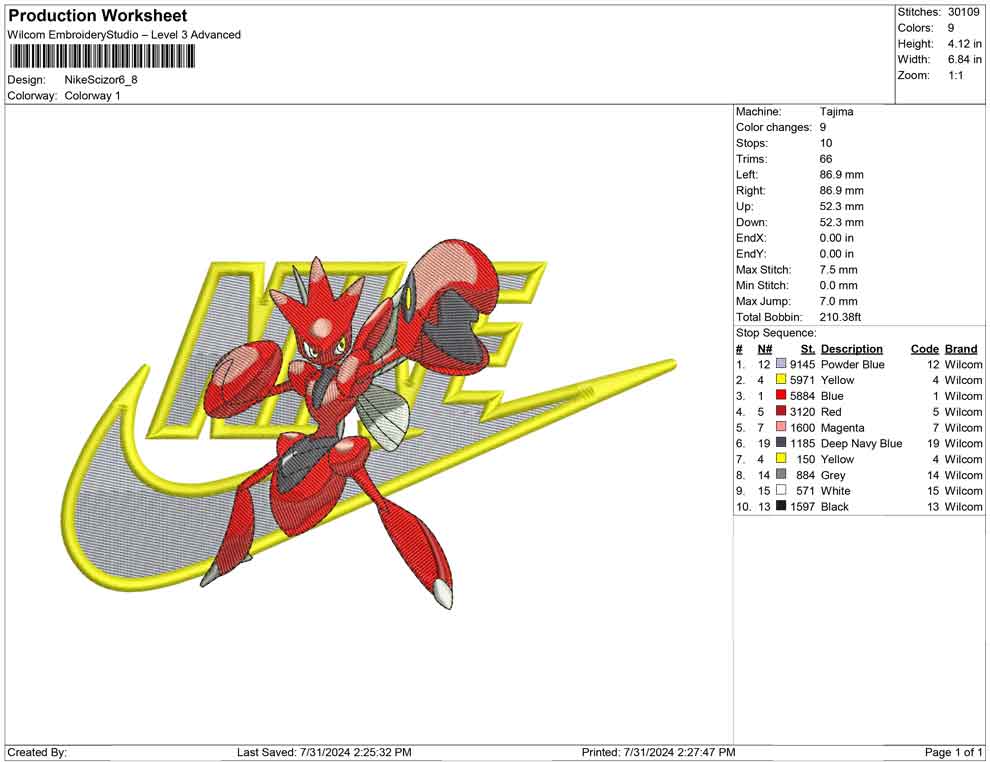This screenshot has height=762, width=990.
Task: Click the Stop Sequence heading
Action: 776,333
